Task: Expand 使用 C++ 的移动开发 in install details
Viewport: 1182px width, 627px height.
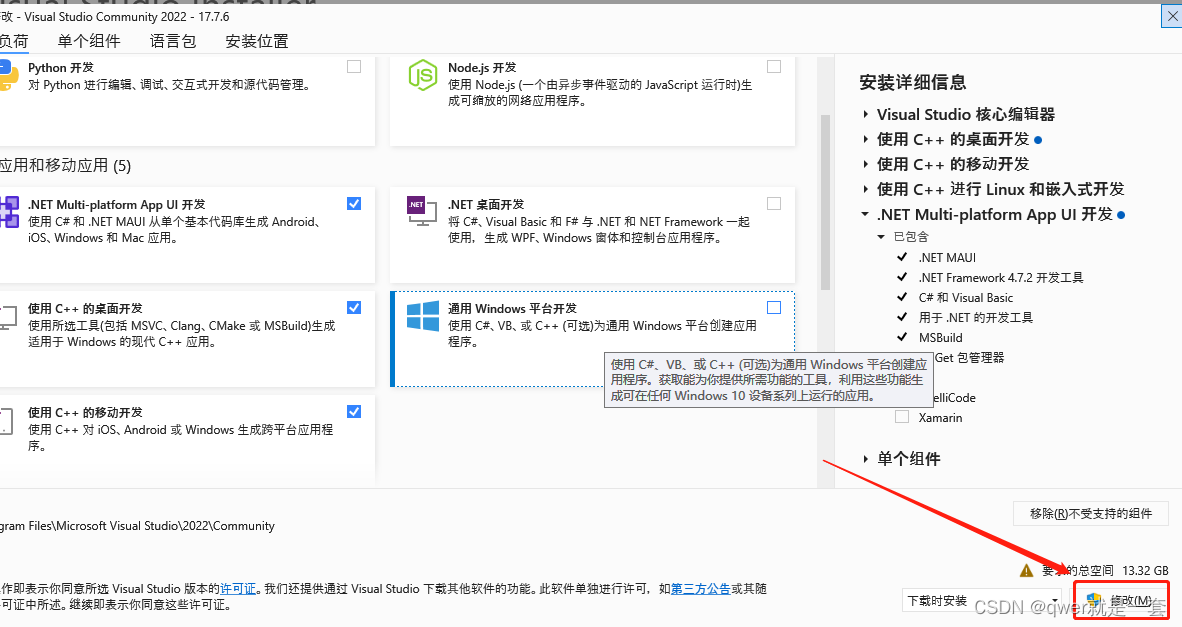Action: (865, 164)
